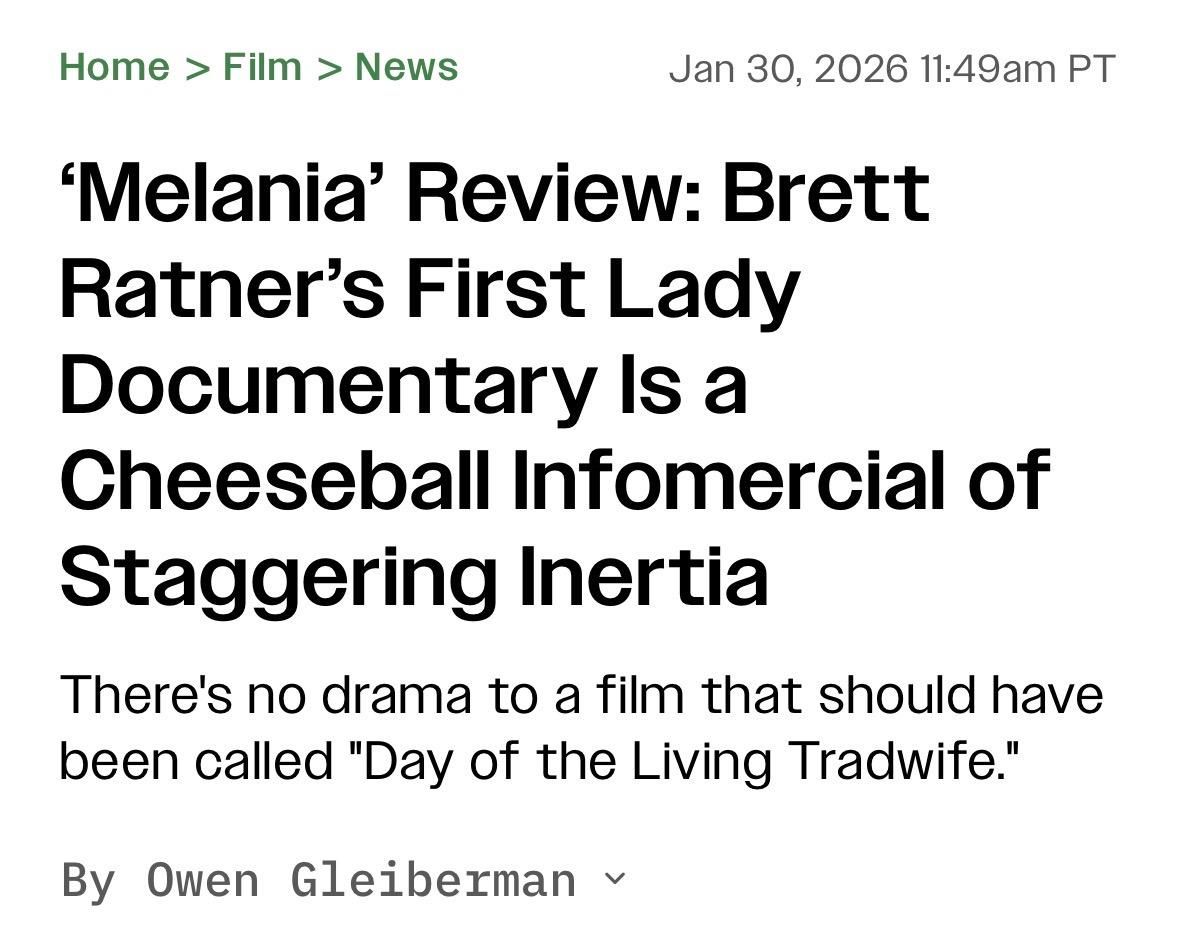Click the breadcrumb separator after Film
1179x943 pixels.
[330, 67]
